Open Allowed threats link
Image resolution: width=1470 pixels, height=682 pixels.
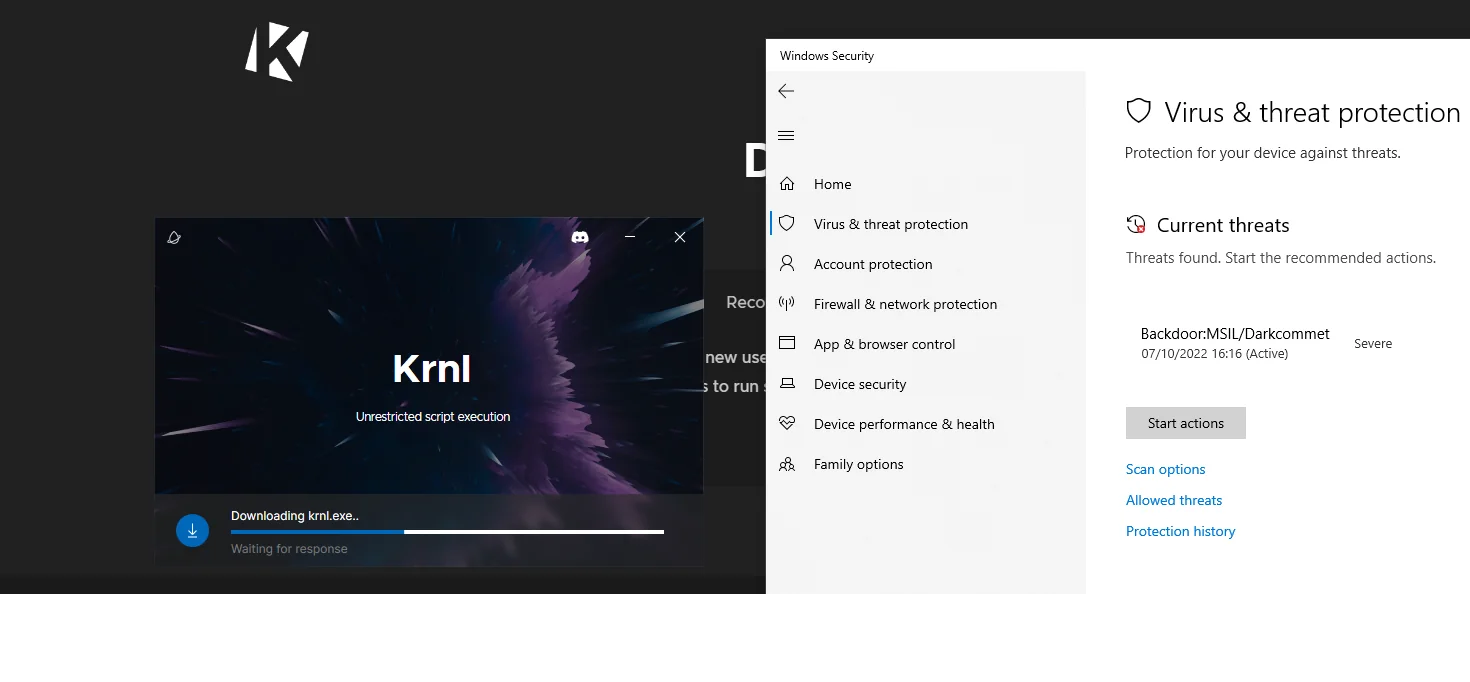pyautogui.click(x=1174, y=500)
